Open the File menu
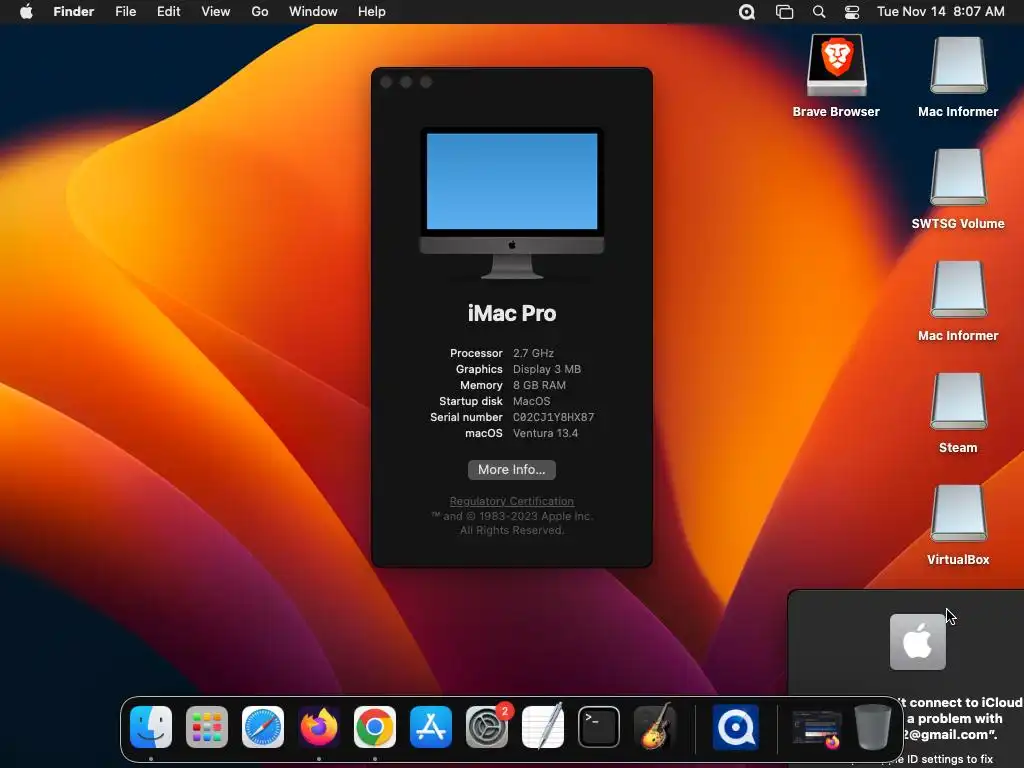Viewport: 1024px width, 768px height. click(125, 11)
